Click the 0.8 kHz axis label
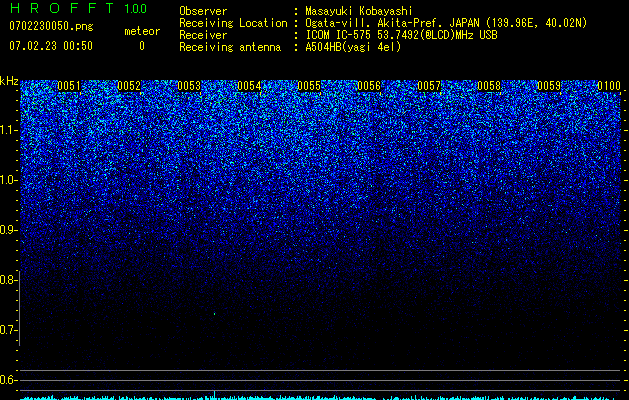 coord(8,280)
